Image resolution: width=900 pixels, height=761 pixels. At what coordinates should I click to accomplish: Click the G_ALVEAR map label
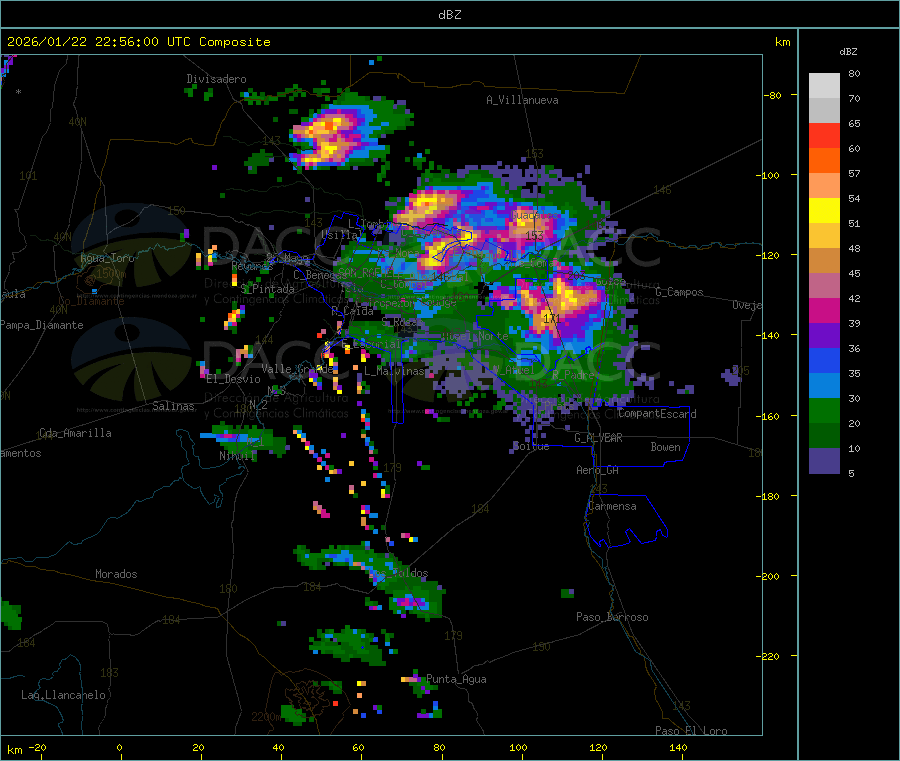(x=599, y=438)
